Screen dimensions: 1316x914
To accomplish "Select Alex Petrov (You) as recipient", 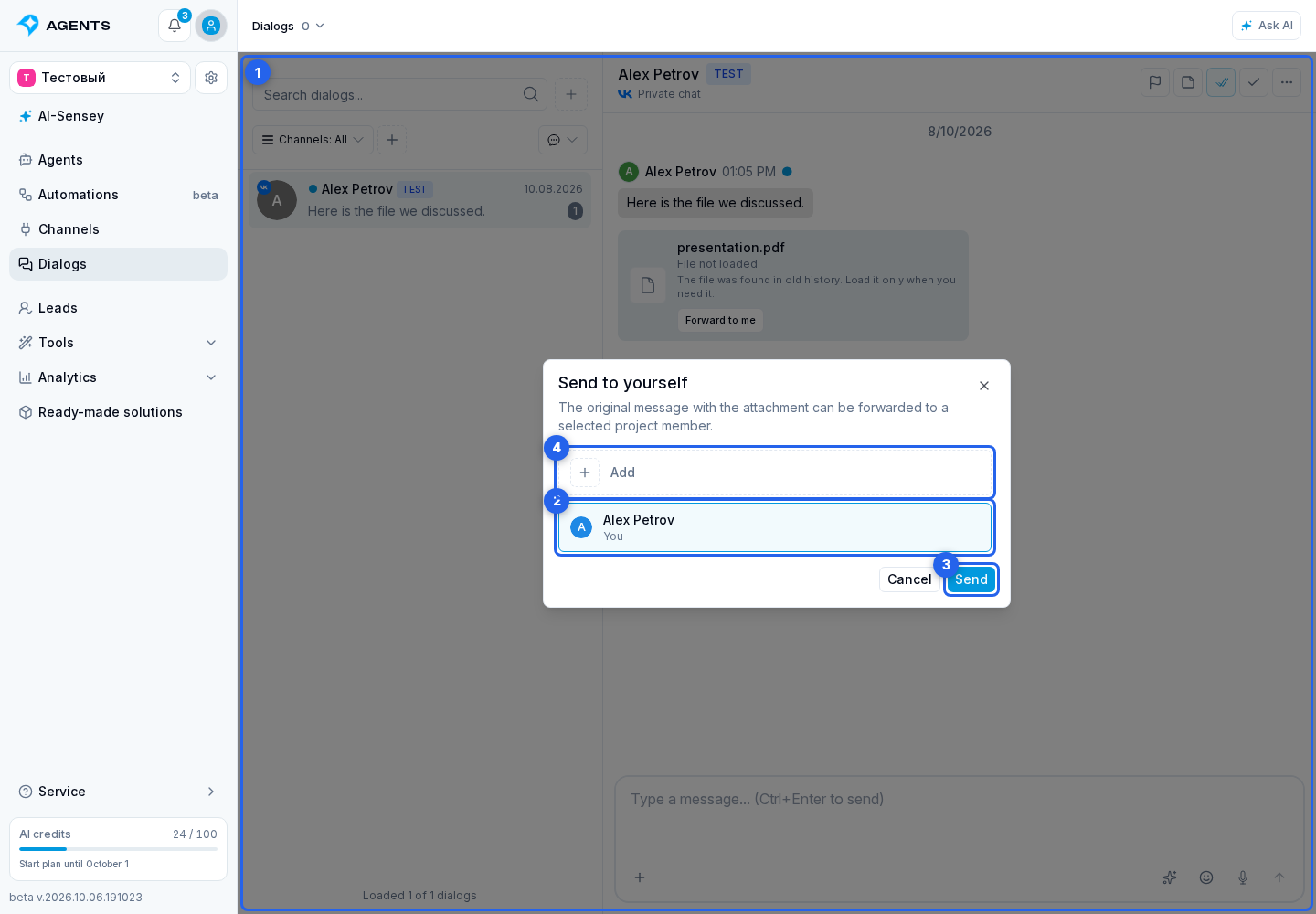I will (x=775, y=527).
